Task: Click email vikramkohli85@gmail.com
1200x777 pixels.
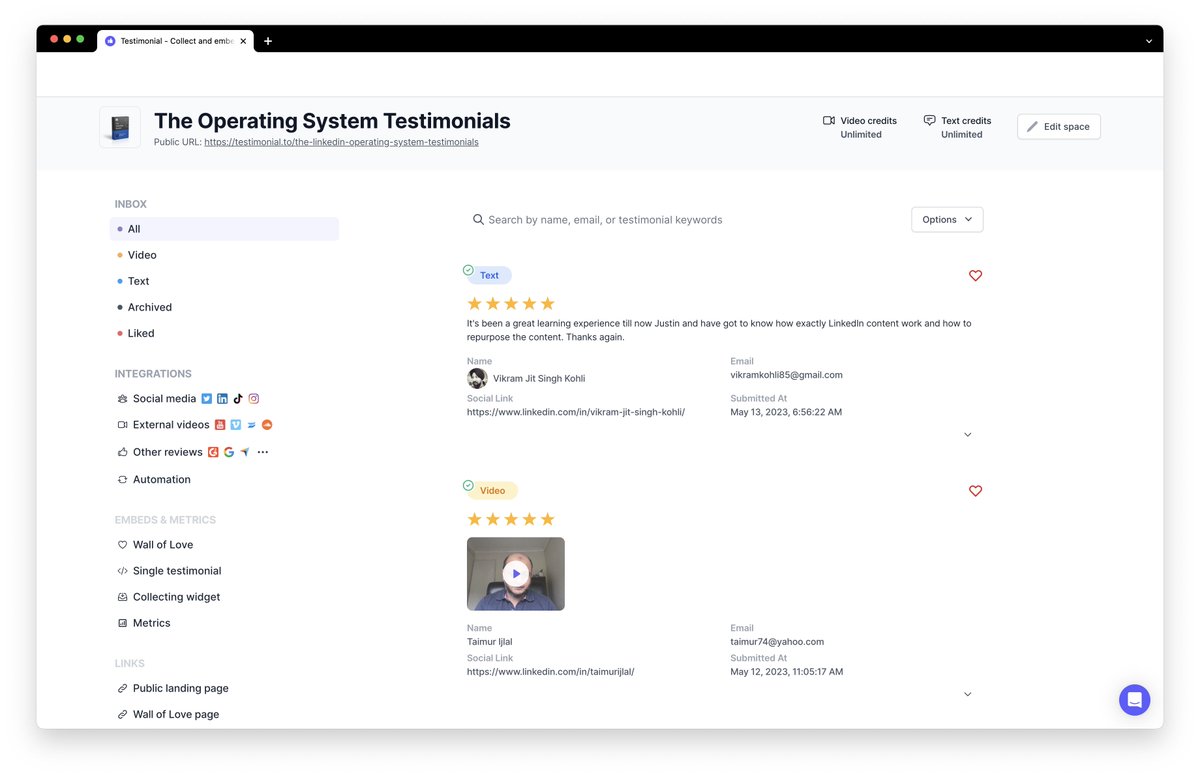Action: click(x=786, y=375)
